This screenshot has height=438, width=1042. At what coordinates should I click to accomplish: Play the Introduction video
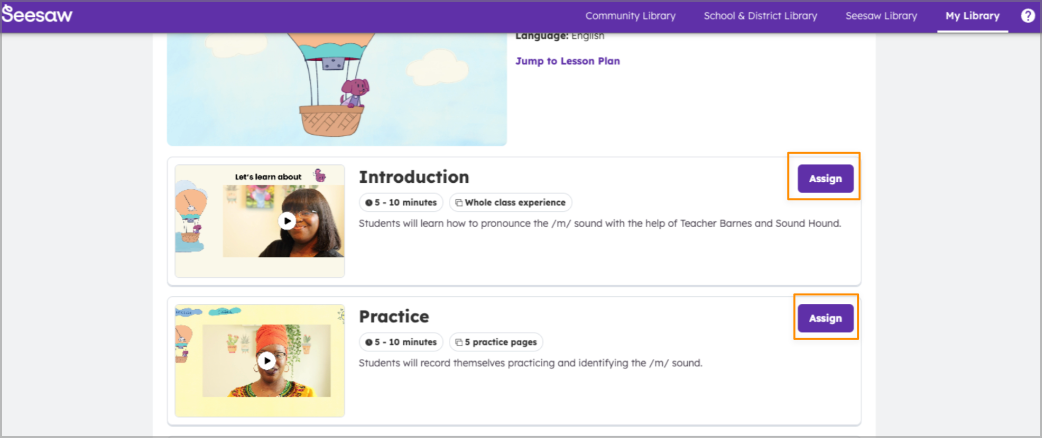coord(287,221)
